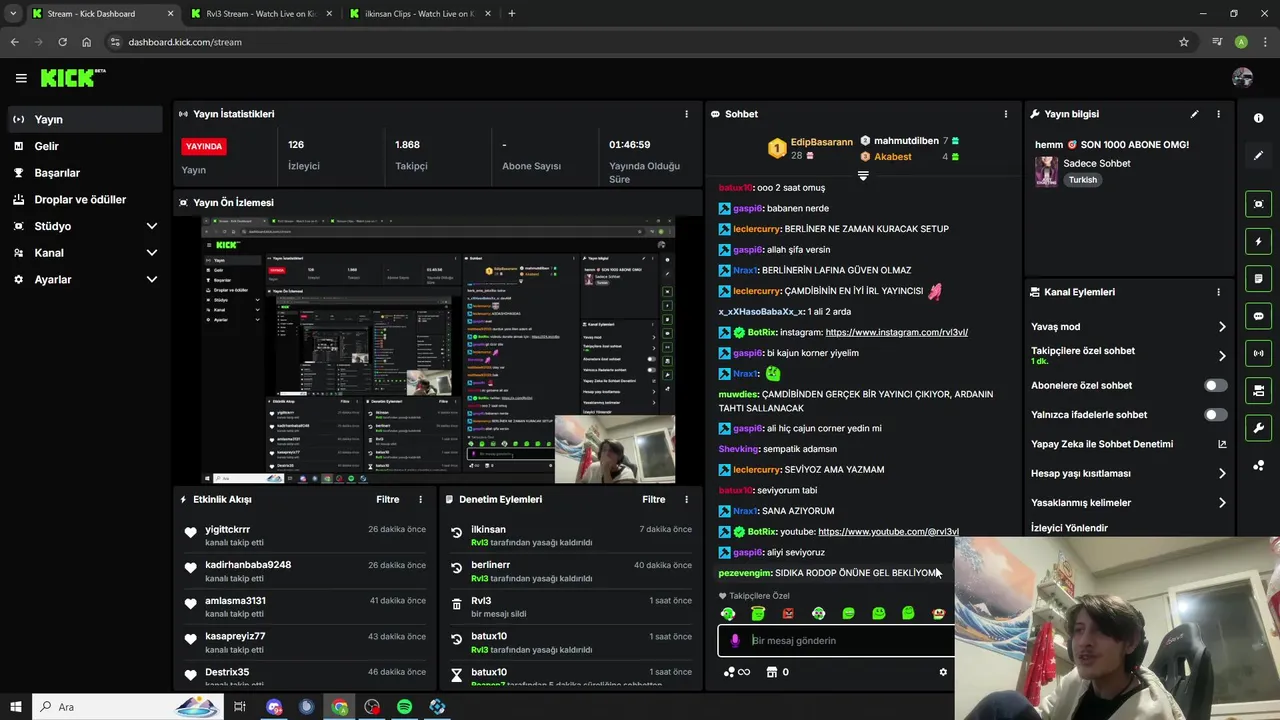Click the stream preview thumbnail
Screen dimensions: 1280x720
click(438, 350)
